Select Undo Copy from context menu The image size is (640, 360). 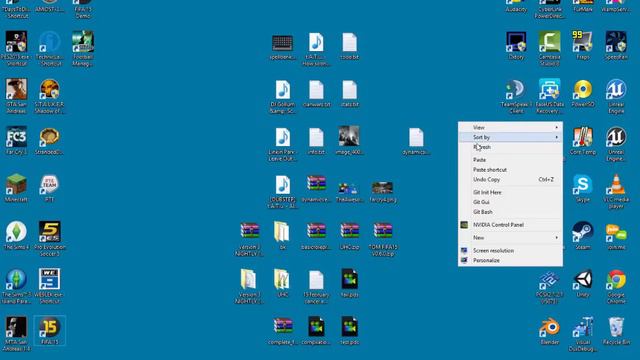tap(510, 179)
